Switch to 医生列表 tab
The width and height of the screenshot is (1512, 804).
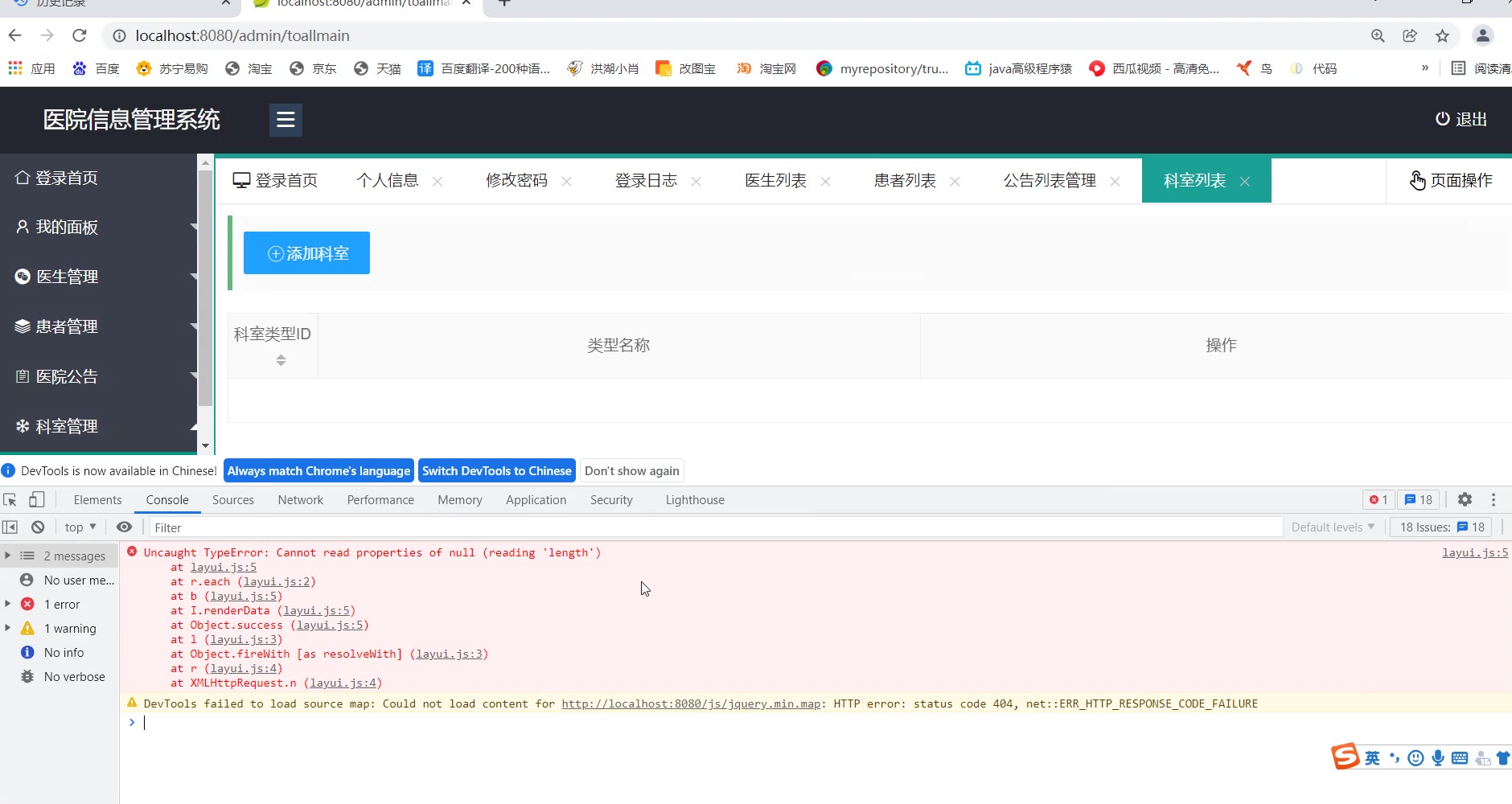click(775, 180)
